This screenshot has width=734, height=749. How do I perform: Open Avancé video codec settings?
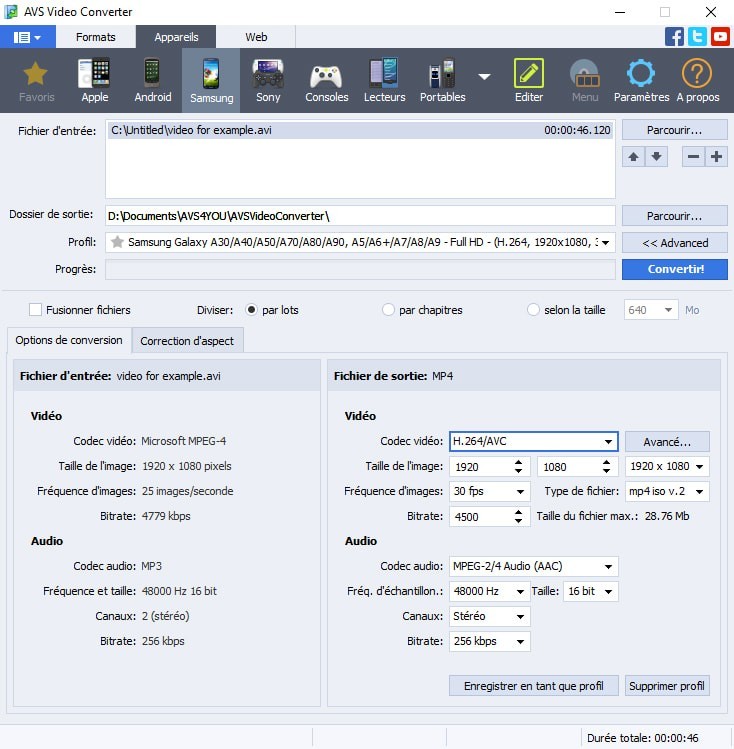[x=667, y=442]
